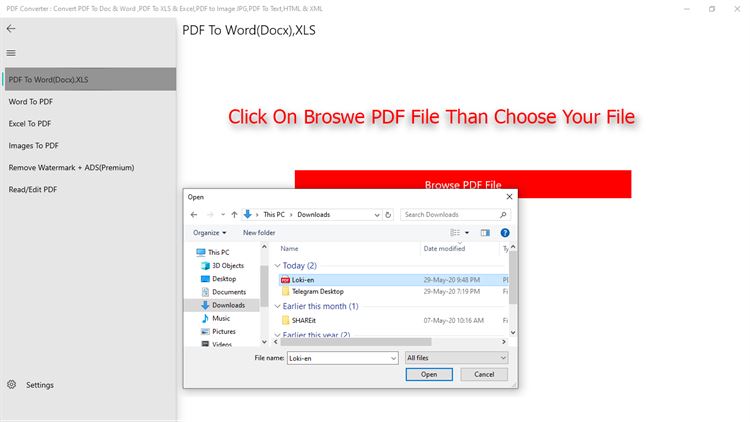This screenshot has width=750, height=422.
Task: Select This PC in navigation tree
Action: click(x=213, y=252)
